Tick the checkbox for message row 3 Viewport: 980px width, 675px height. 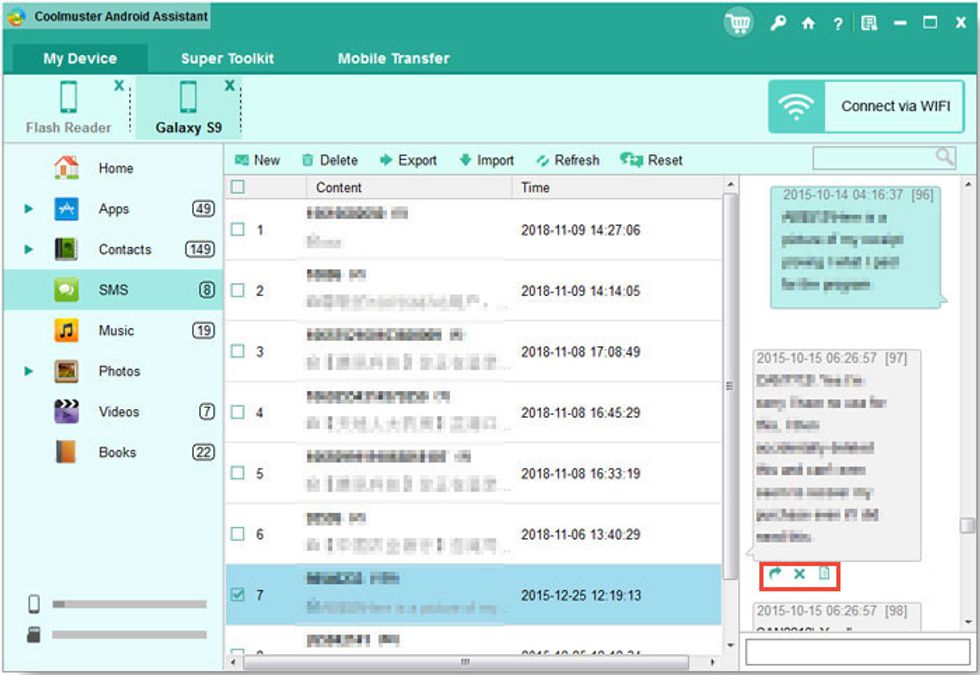pos(237,352)
